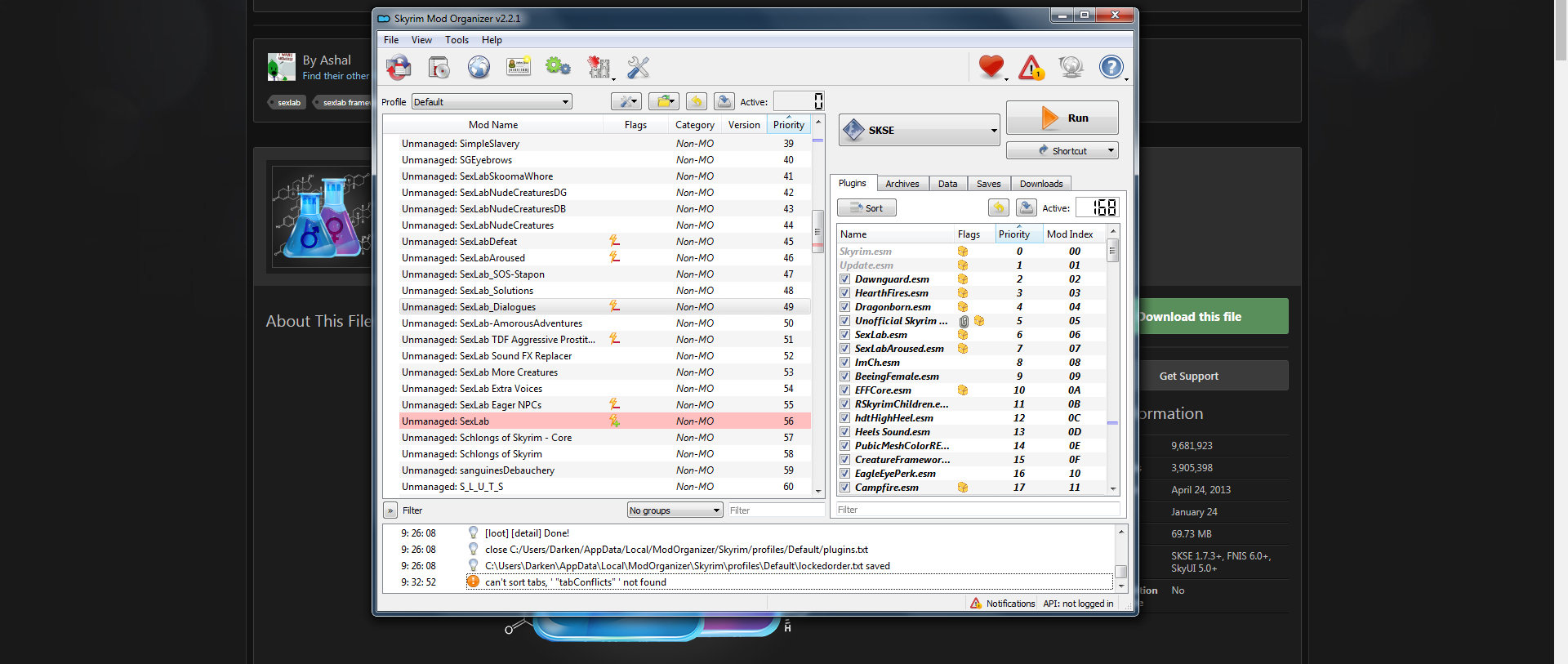Click the flag icon on highlighted SexLab row
Image resolution: width=1568 pixels, height=664 pixels.
pos(614,421)
